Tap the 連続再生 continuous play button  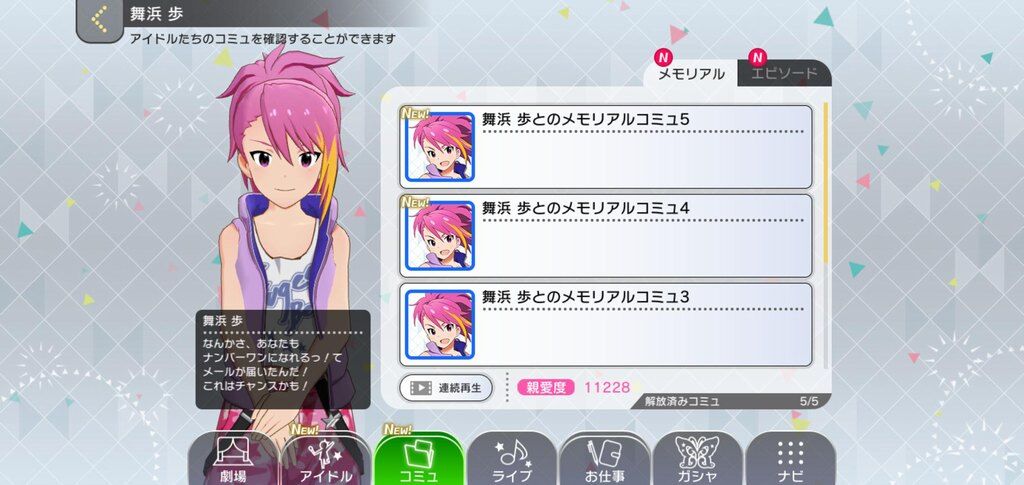[446, 388]
